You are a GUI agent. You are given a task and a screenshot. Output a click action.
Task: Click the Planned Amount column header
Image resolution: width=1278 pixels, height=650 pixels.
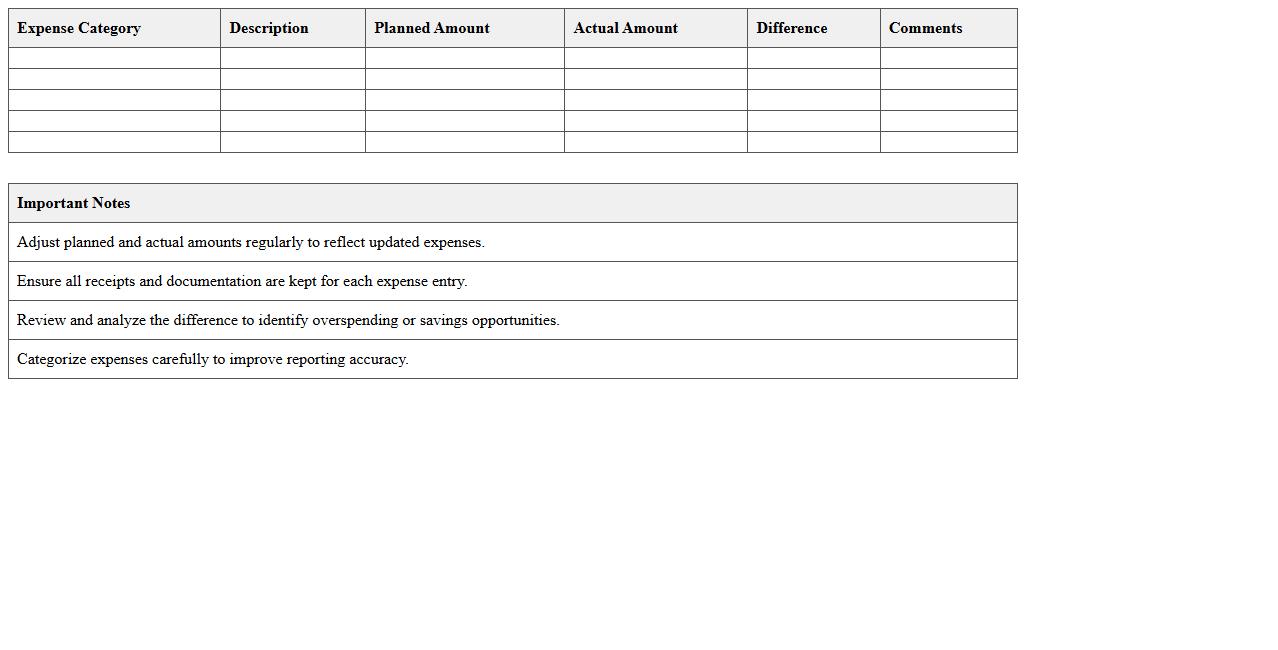432,28
